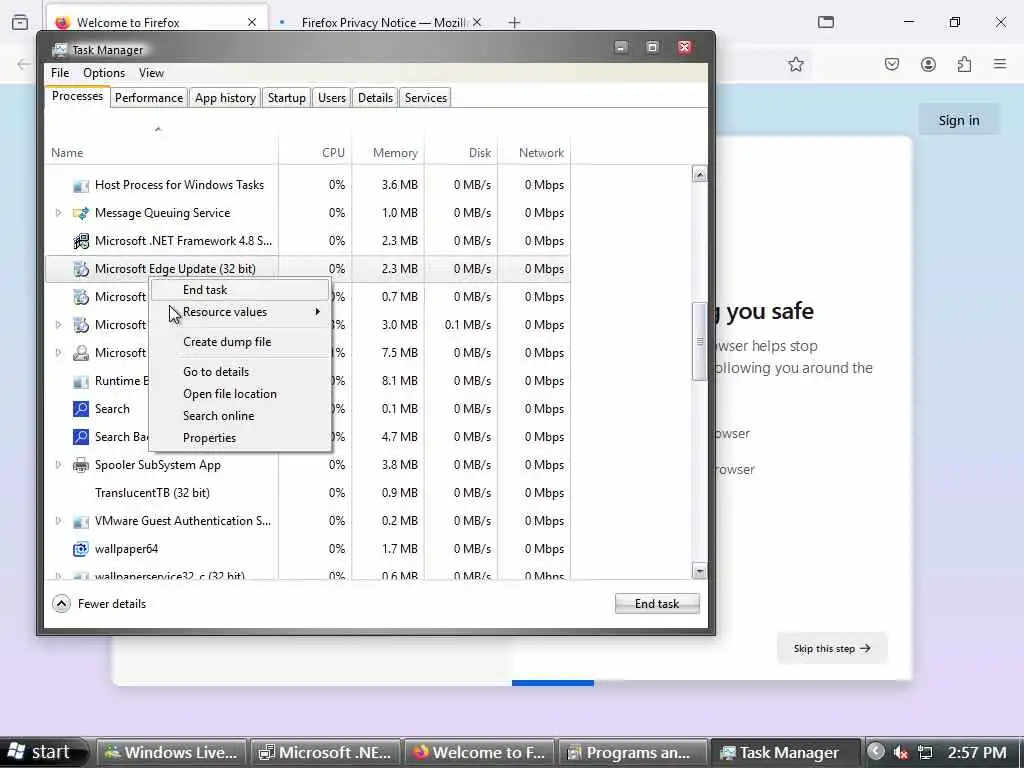Viewport: 1024px width, 768px height.
Task: Bookmark page with Firefox star icon
Action: 795,64
